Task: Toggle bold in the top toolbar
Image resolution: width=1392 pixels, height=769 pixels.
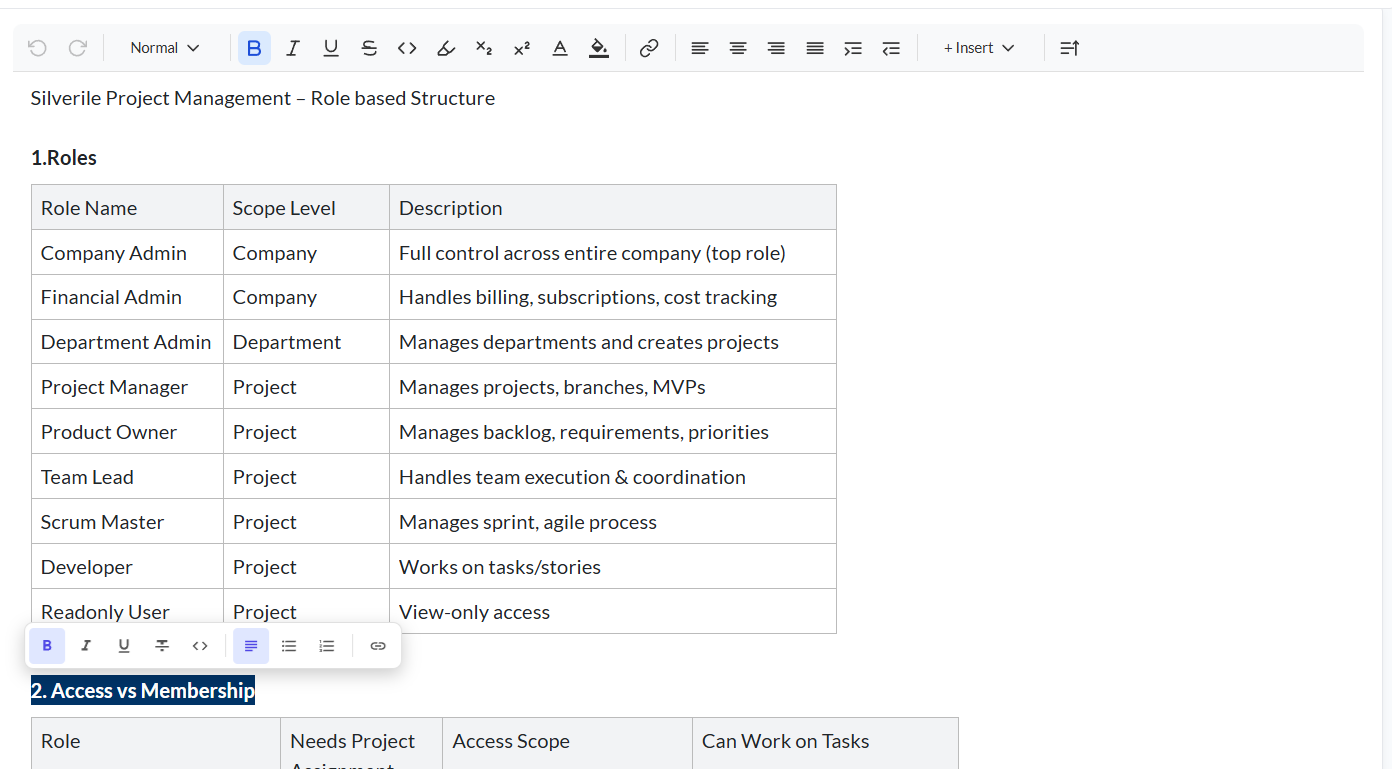Action: point(254,48)
